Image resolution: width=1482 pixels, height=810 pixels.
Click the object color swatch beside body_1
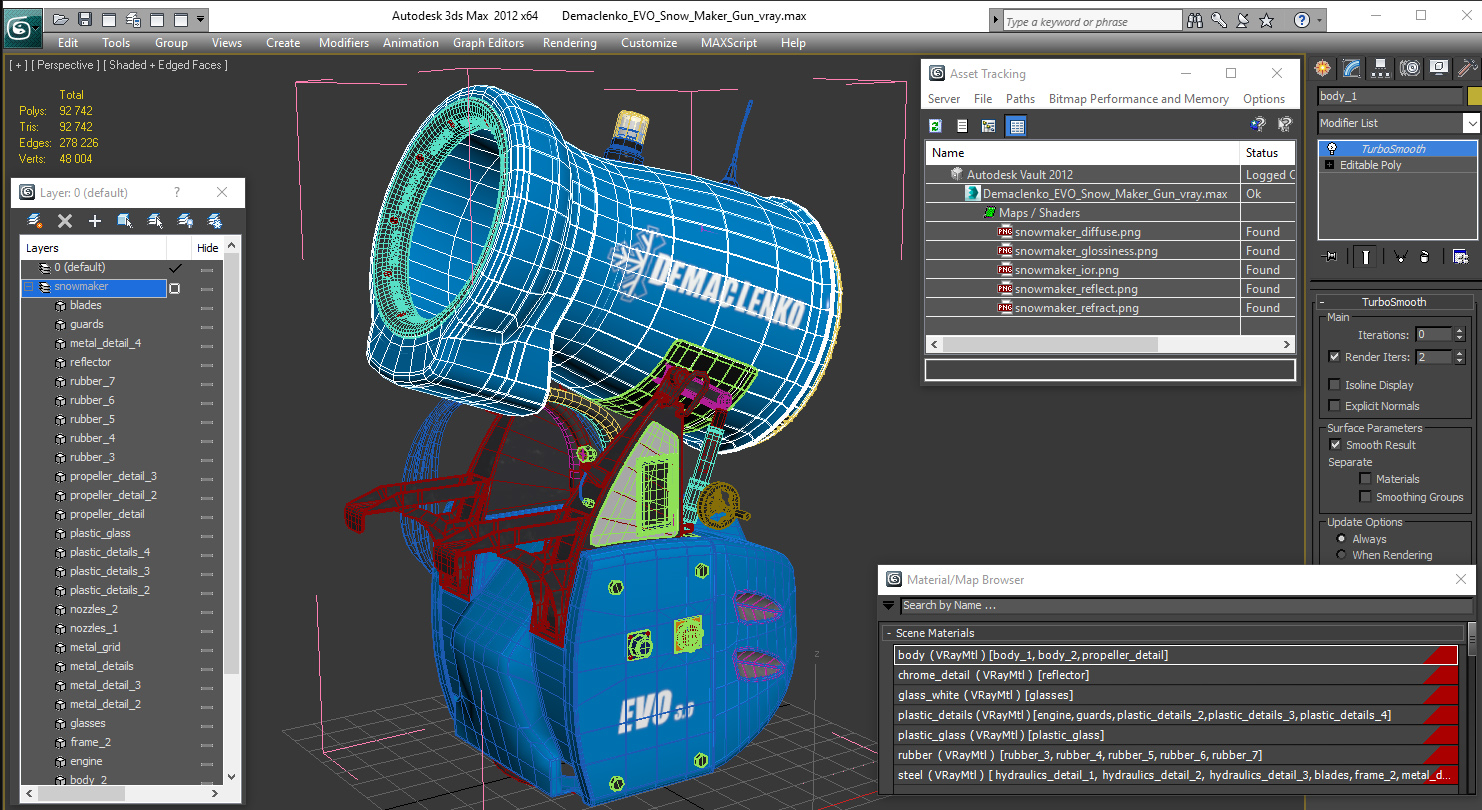coord(1474,96)
